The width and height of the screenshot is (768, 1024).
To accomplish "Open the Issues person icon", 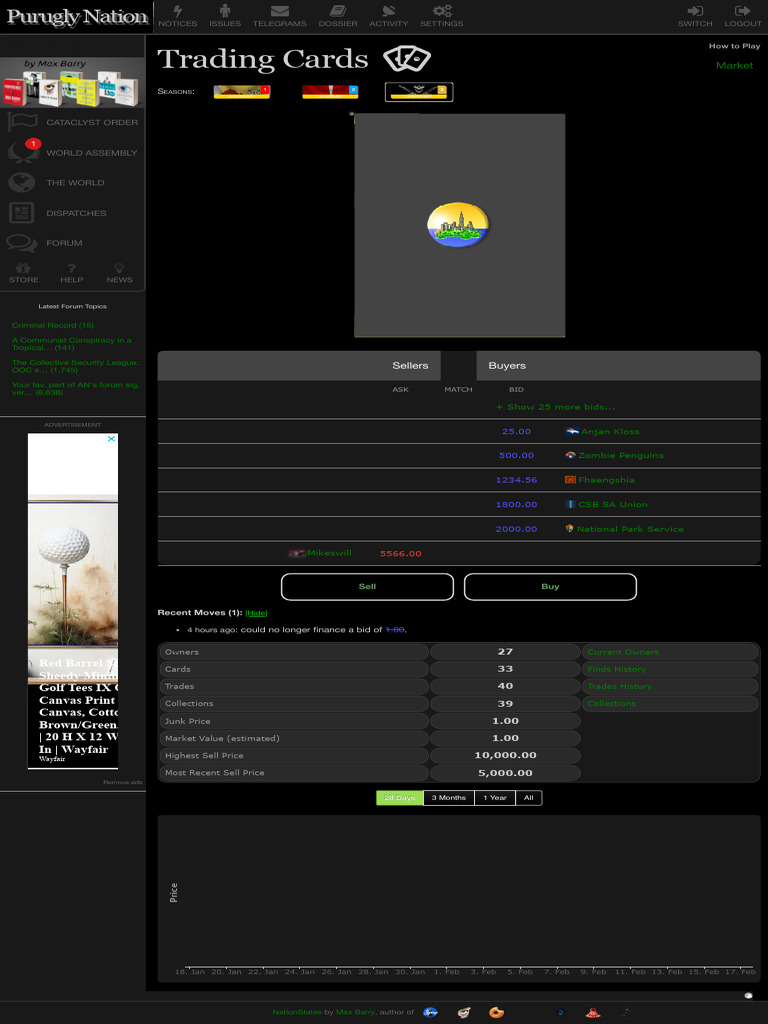I will [x=225, y=11].
